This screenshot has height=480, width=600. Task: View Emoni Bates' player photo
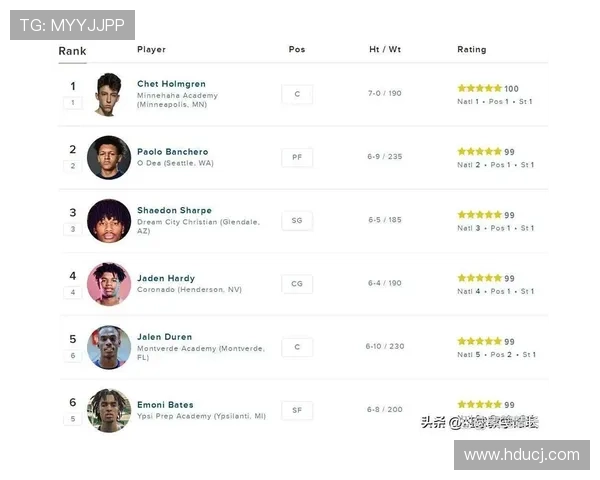tap(108, 410)
